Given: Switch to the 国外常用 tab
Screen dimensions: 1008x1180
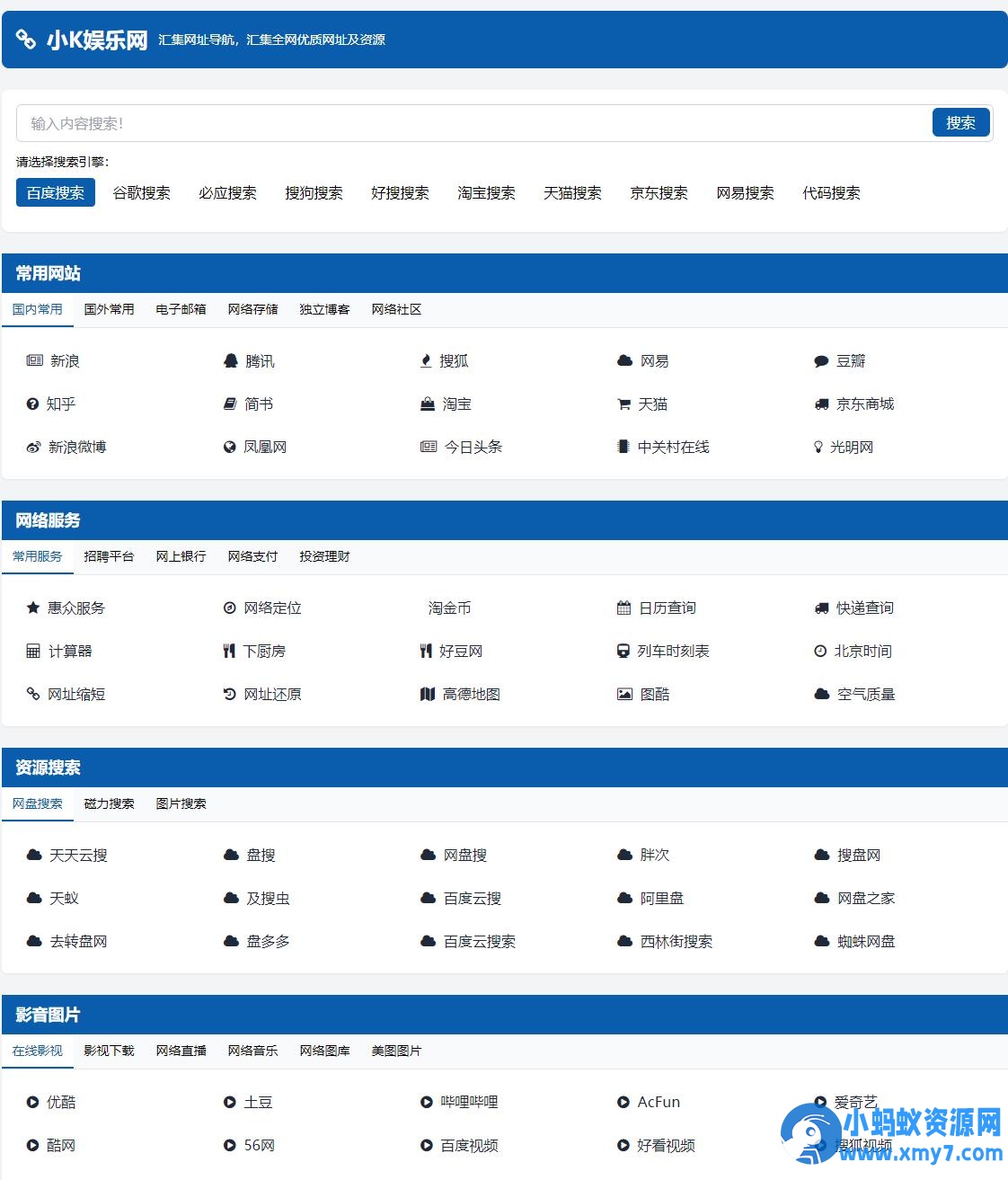Looking at the screenshot, I should pos(109,309).
